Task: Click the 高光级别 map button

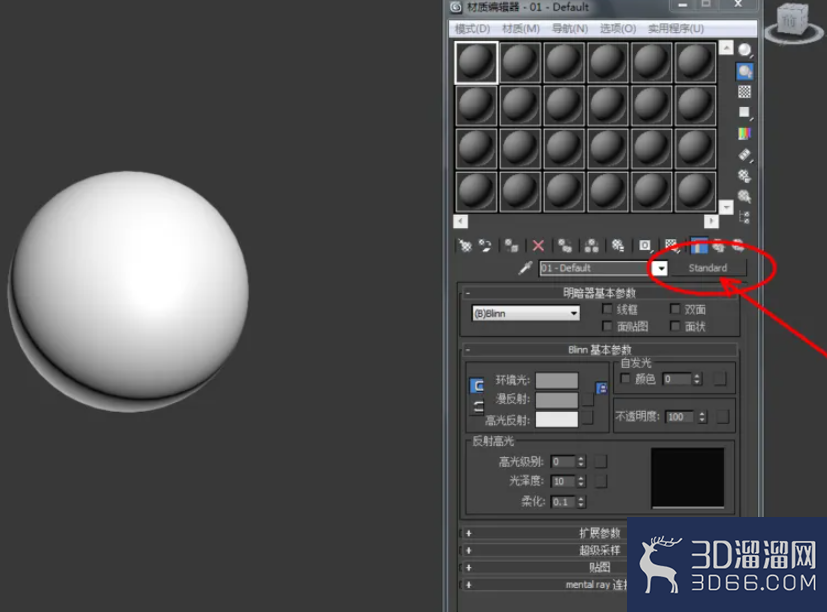Action: (601, 462)
